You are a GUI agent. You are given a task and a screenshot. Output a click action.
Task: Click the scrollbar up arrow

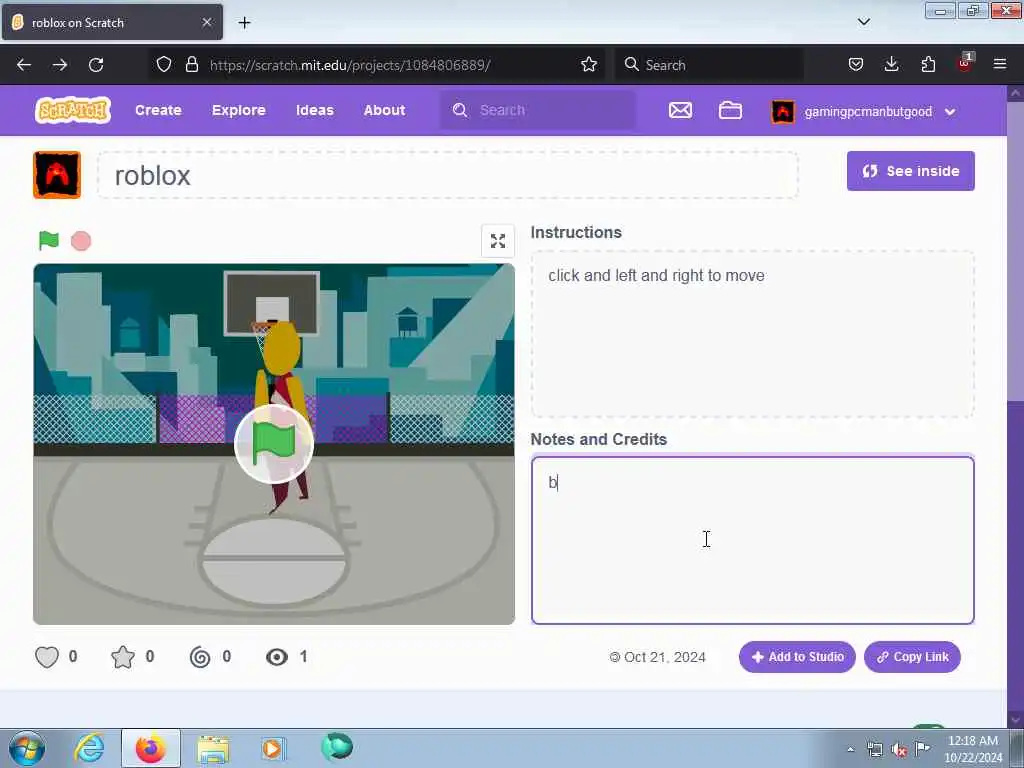tap(1015, 93)
